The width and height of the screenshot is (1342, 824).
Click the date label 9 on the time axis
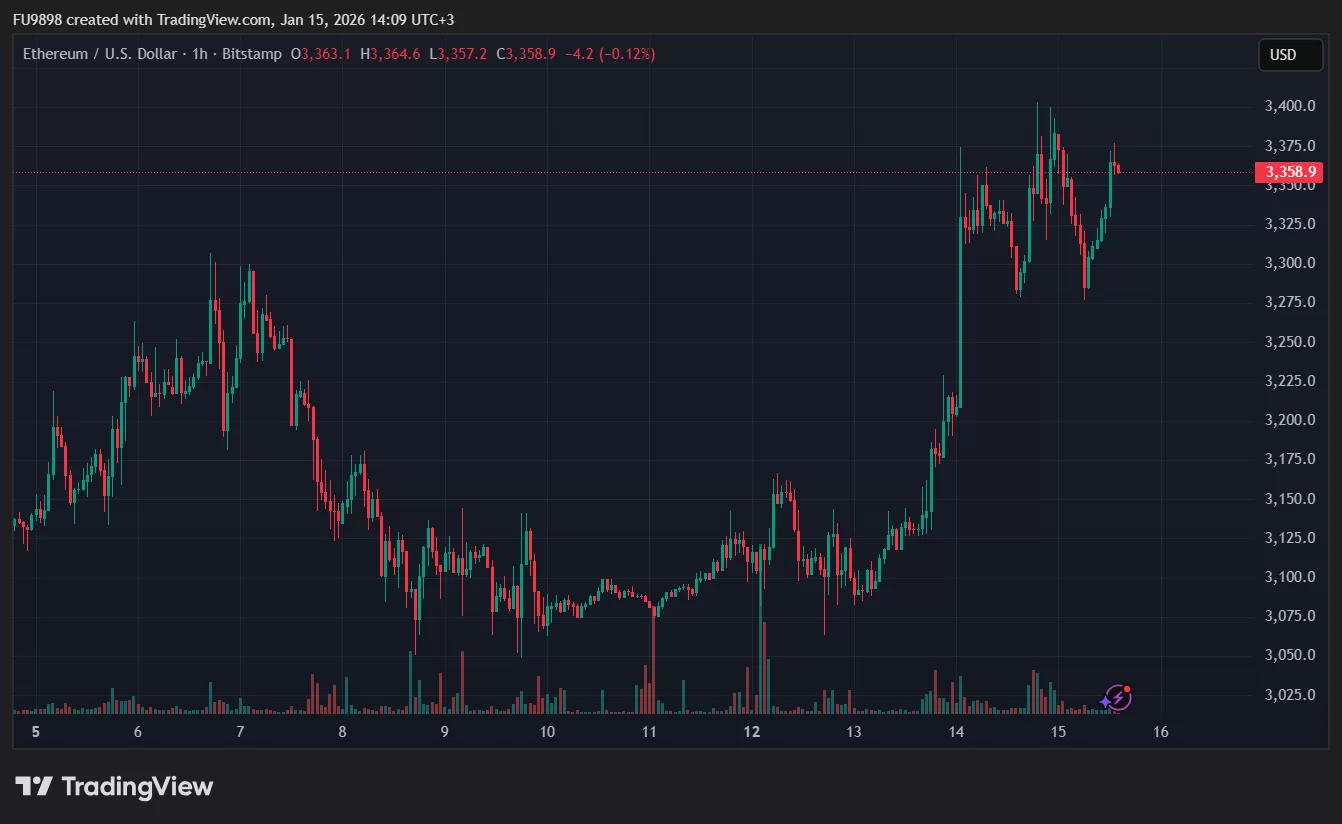click(x=444, y=732)
